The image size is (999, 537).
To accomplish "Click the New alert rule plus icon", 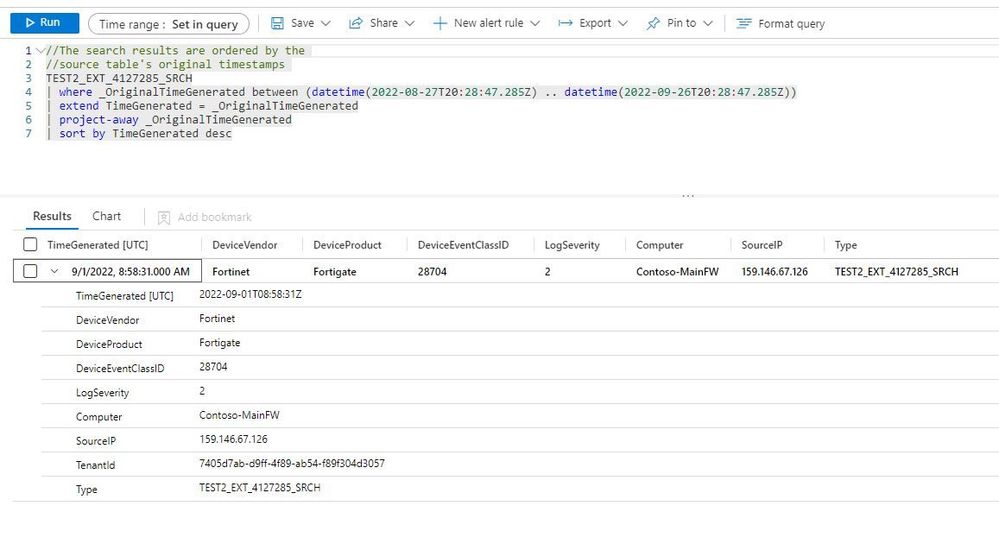I will (440, 24).
